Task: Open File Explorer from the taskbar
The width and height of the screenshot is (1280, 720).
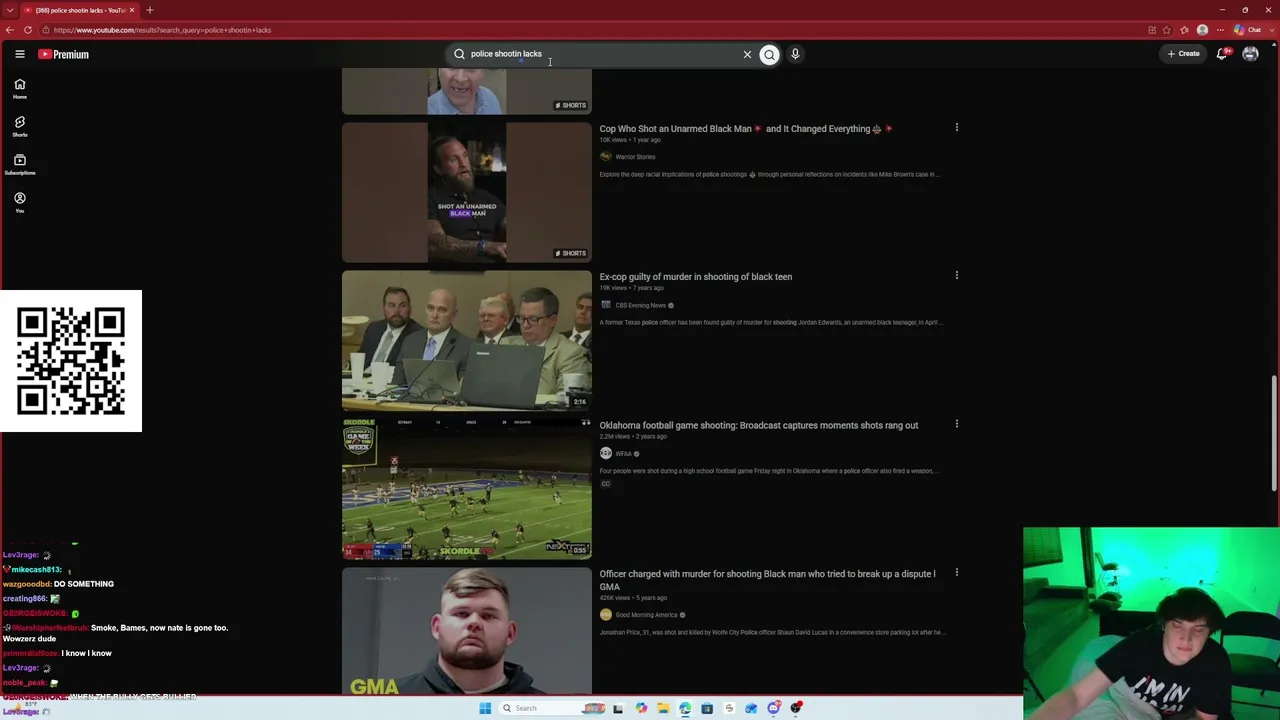Action: tap(662, 708)
